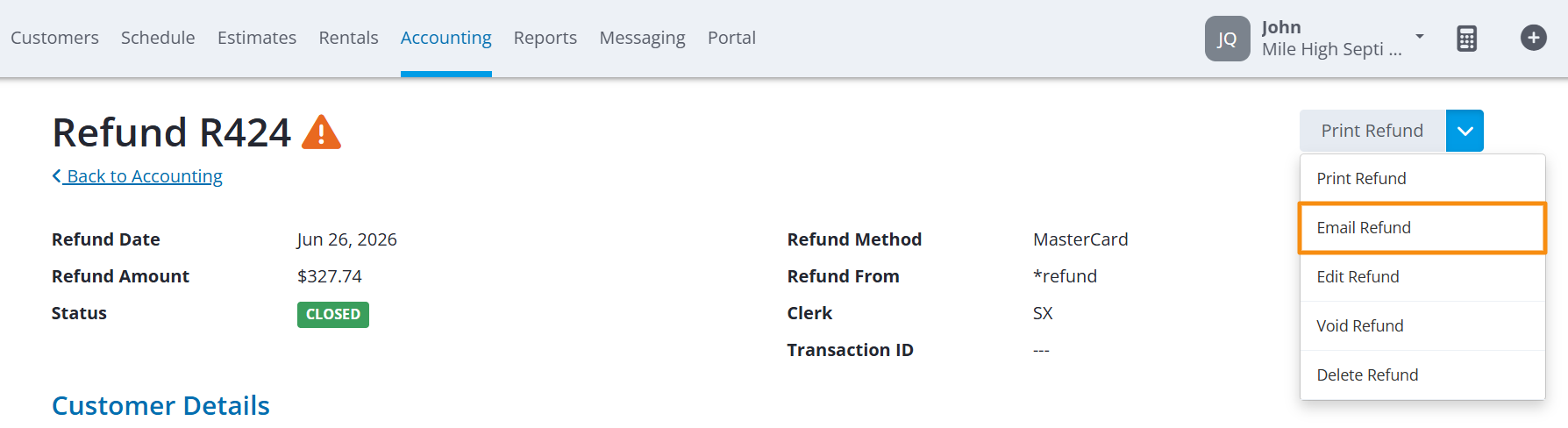This screenshot has width=1568, height=428.
Task: Click the plus add-new icon
Action: point(1533,38)
